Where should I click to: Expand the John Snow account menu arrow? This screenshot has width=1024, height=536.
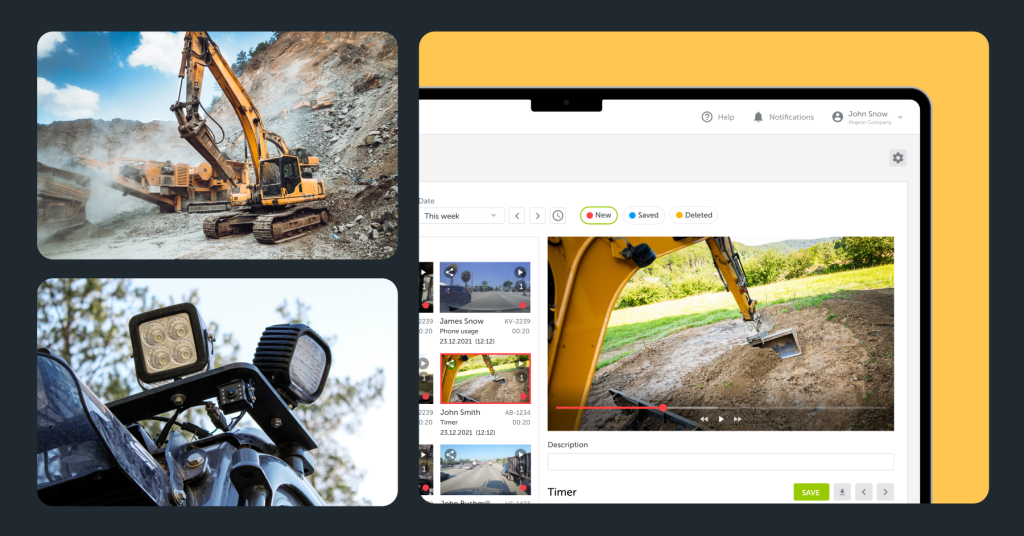pos(900,118)
